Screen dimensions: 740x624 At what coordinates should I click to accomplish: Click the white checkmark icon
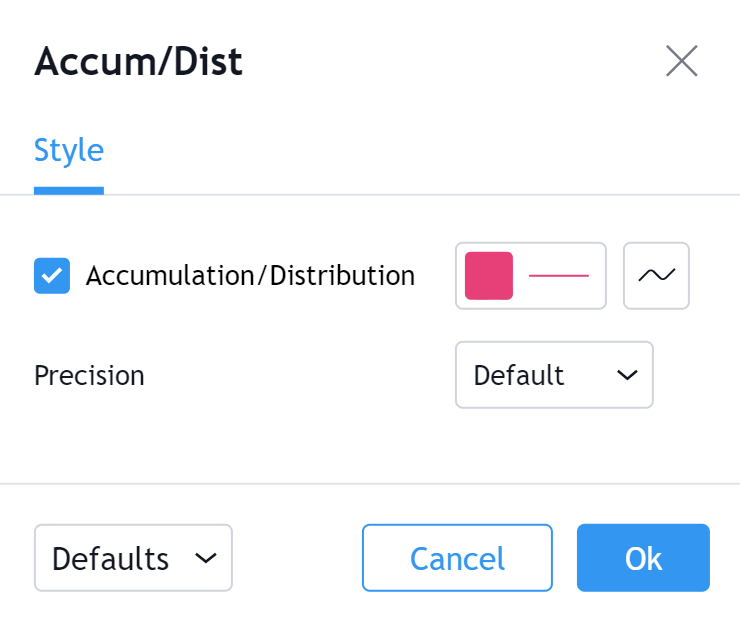(x=52, y=276)
